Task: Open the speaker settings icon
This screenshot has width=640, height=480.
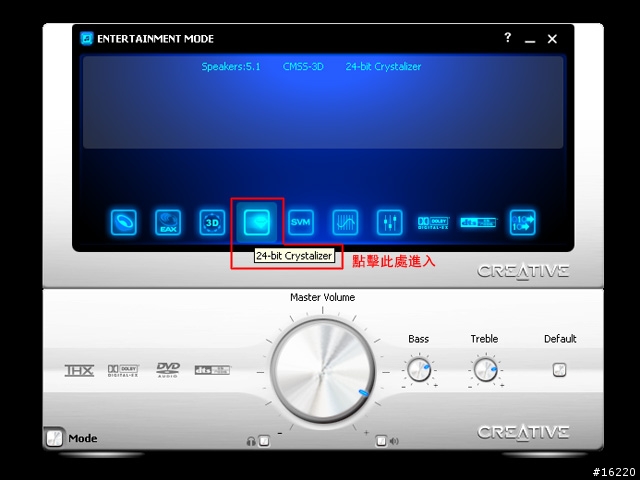Action: [124, 222]
